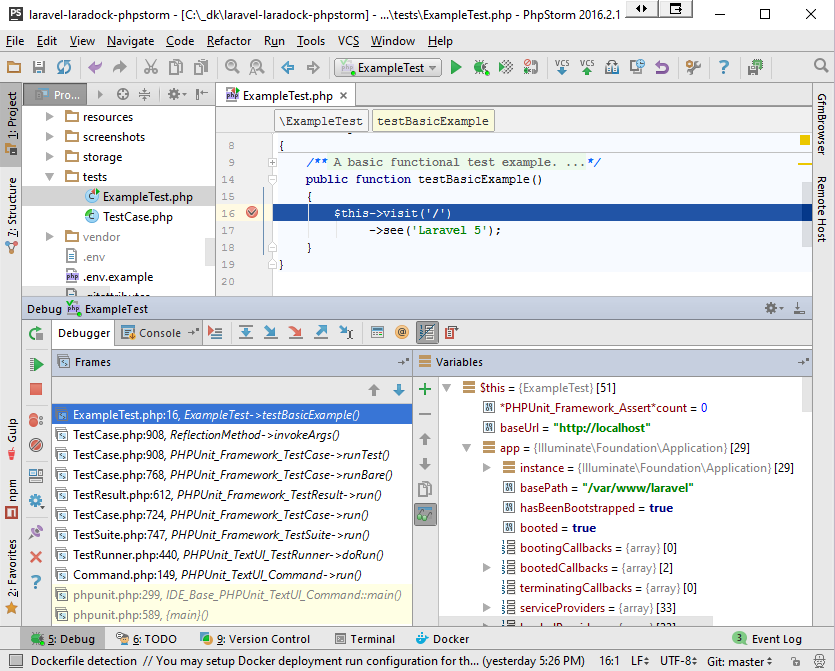This screenshot has width=835, height=671.
Task: Navigate back with the blue left arrow
Action: 288,68
